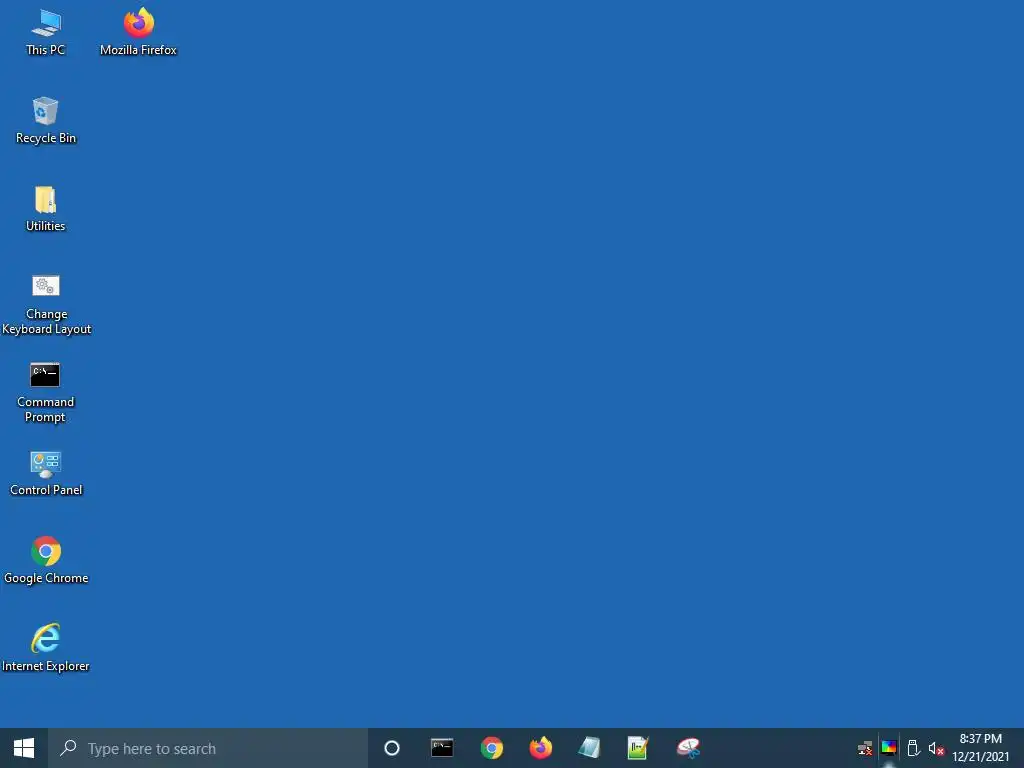Open the green notepad editor taskbar icon
The width and height of the screenshot is (1024, 768).
(638, 748)
